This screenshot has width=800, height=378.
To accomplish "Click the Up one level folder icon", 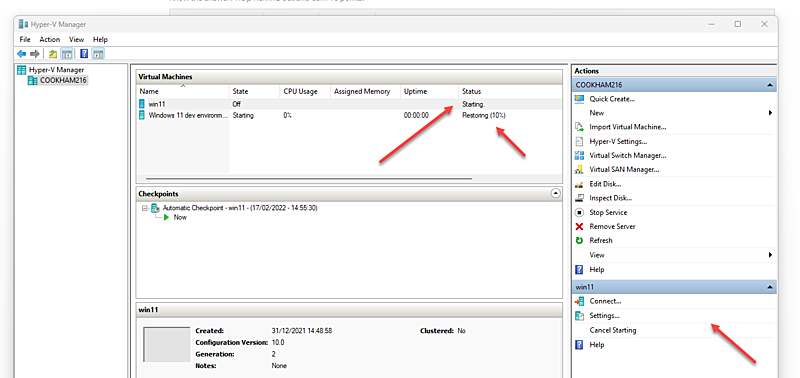I will 53,54.
